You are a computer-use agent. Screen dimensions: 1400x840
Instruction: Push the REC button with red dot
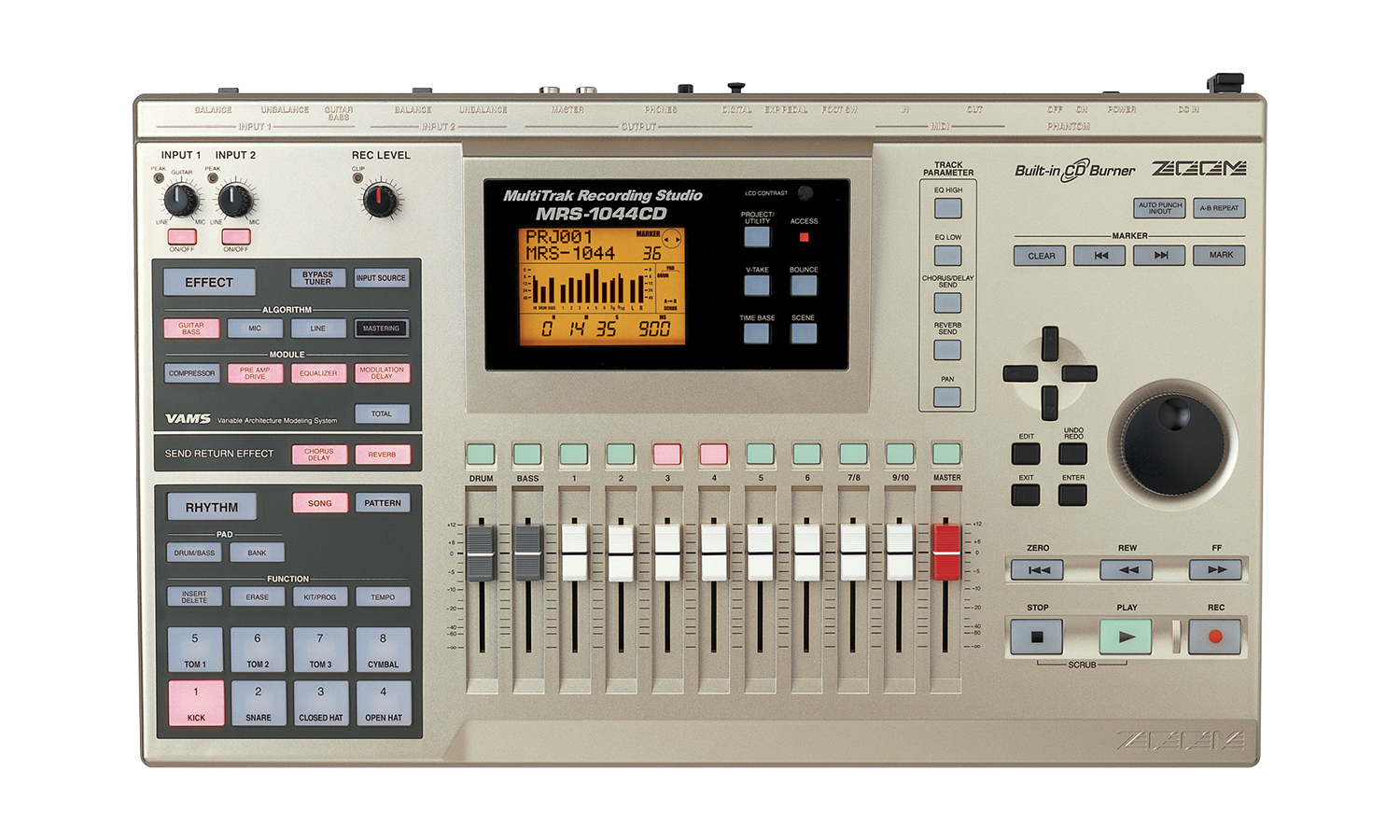[x=1214, y=637]
